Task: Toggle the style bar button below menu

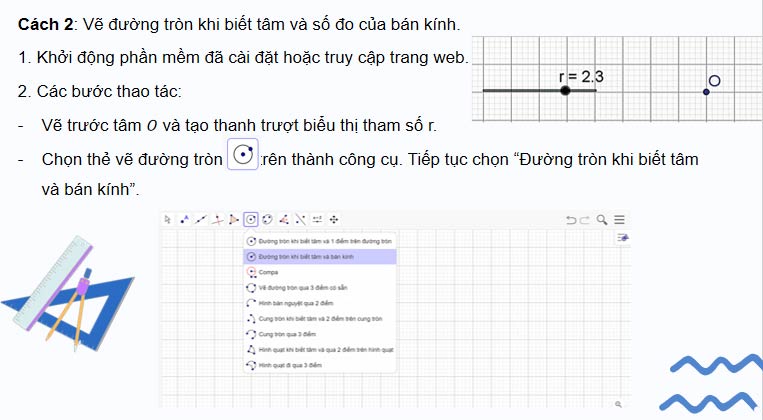Action: [x=623, y=237]
